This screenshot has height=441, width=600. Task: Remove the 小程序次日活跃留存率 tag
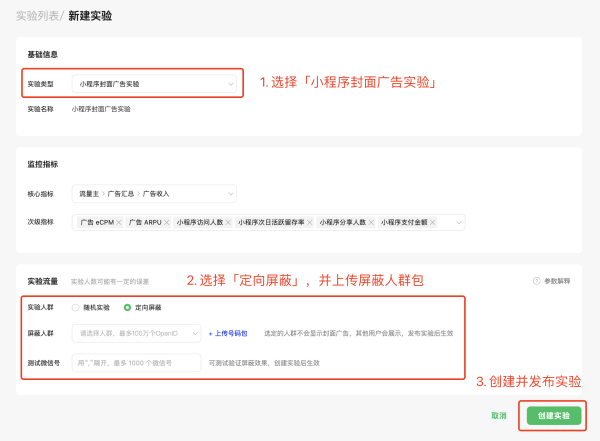coord(310,222)
